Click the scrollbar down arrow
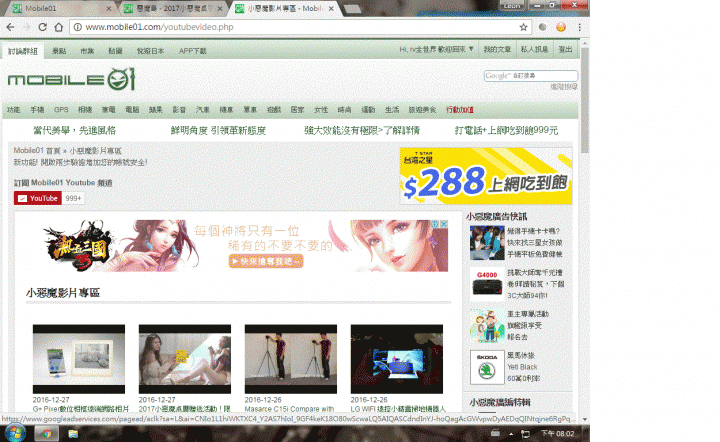This screenshot has height=442, width=720. click(585, 419)
